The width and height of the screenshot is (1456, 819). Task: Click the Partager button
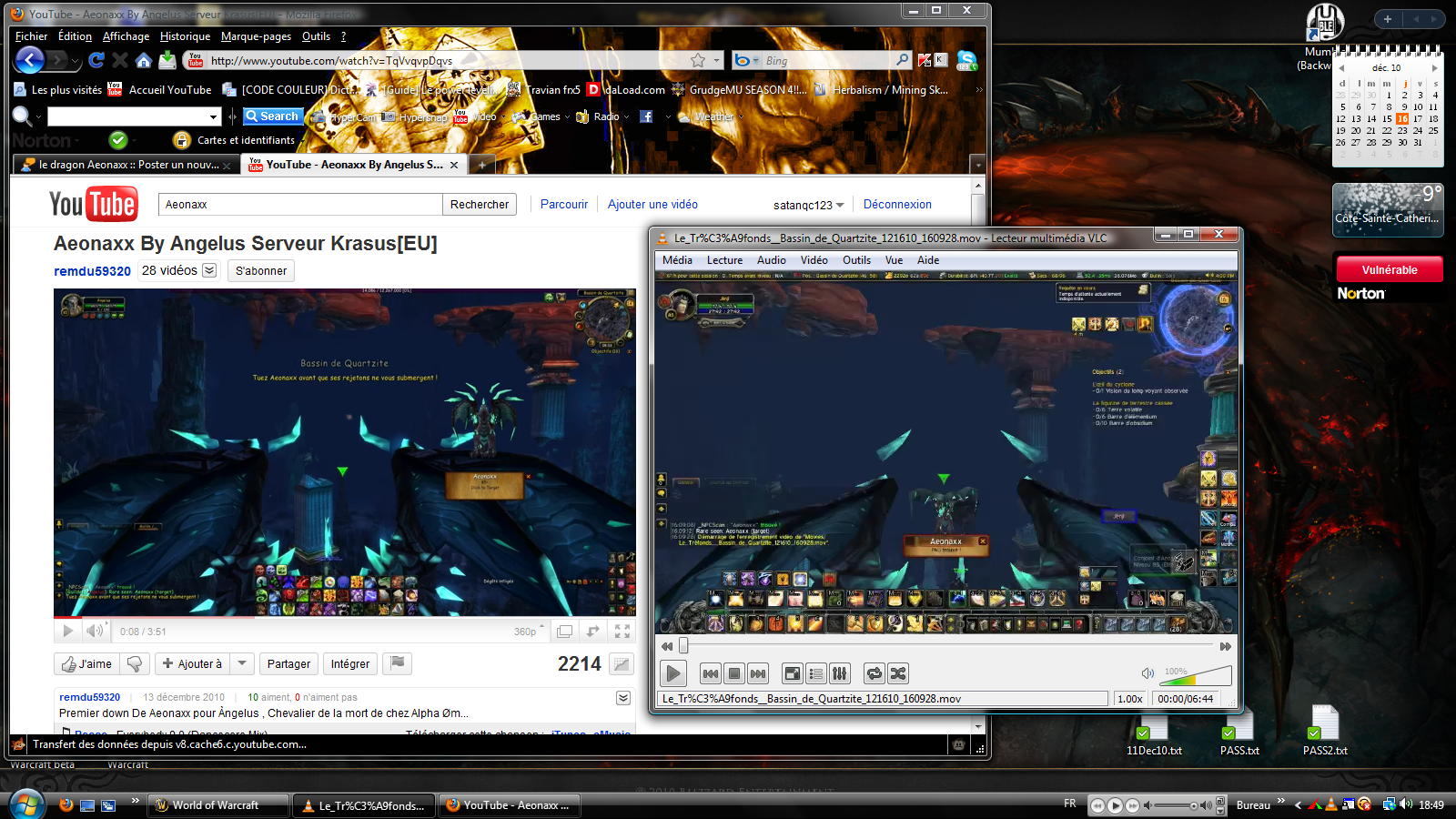289,664
